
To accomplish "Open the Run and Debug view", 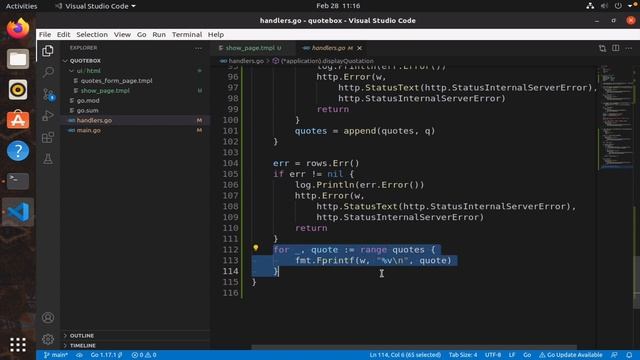I will (48, 116).
